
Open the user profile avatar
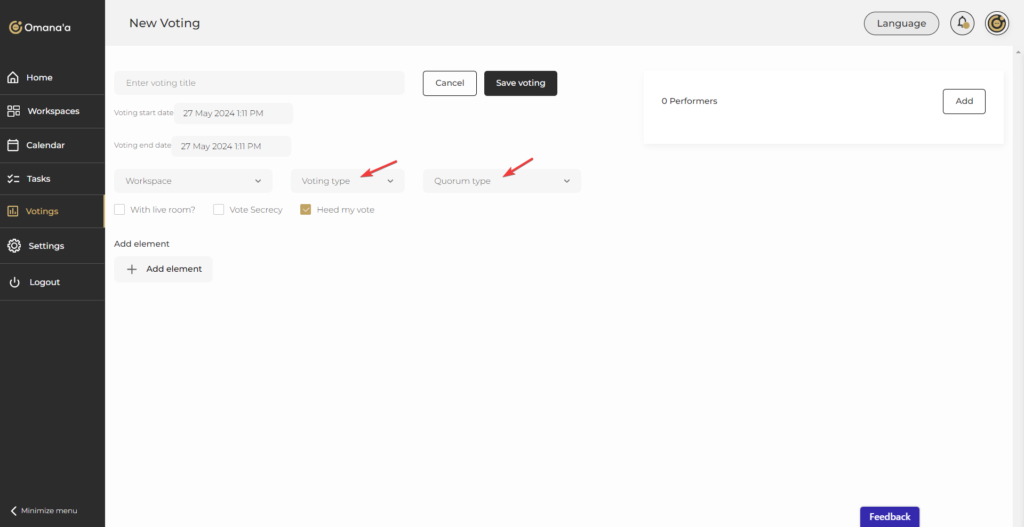pos(996,23)
